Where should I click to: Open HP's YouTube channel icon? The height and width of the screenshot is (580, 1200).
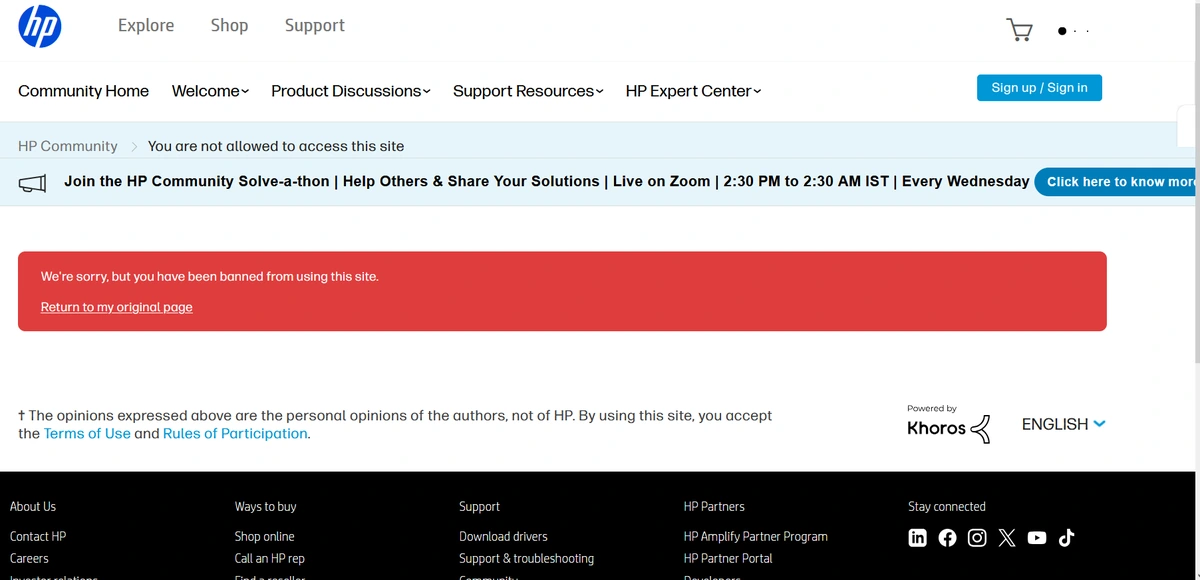click(1037, 538)
